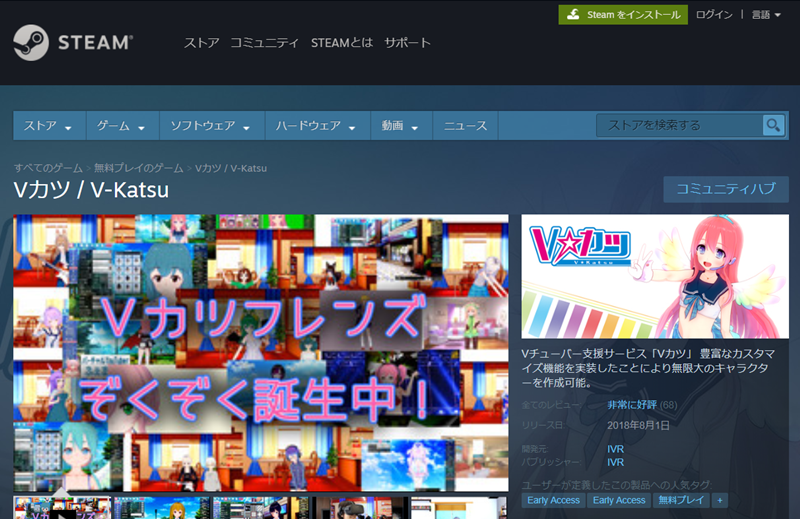800x519 pixels.
Task: Open STEAMとは in the top navigation
Action: [342, 43]
